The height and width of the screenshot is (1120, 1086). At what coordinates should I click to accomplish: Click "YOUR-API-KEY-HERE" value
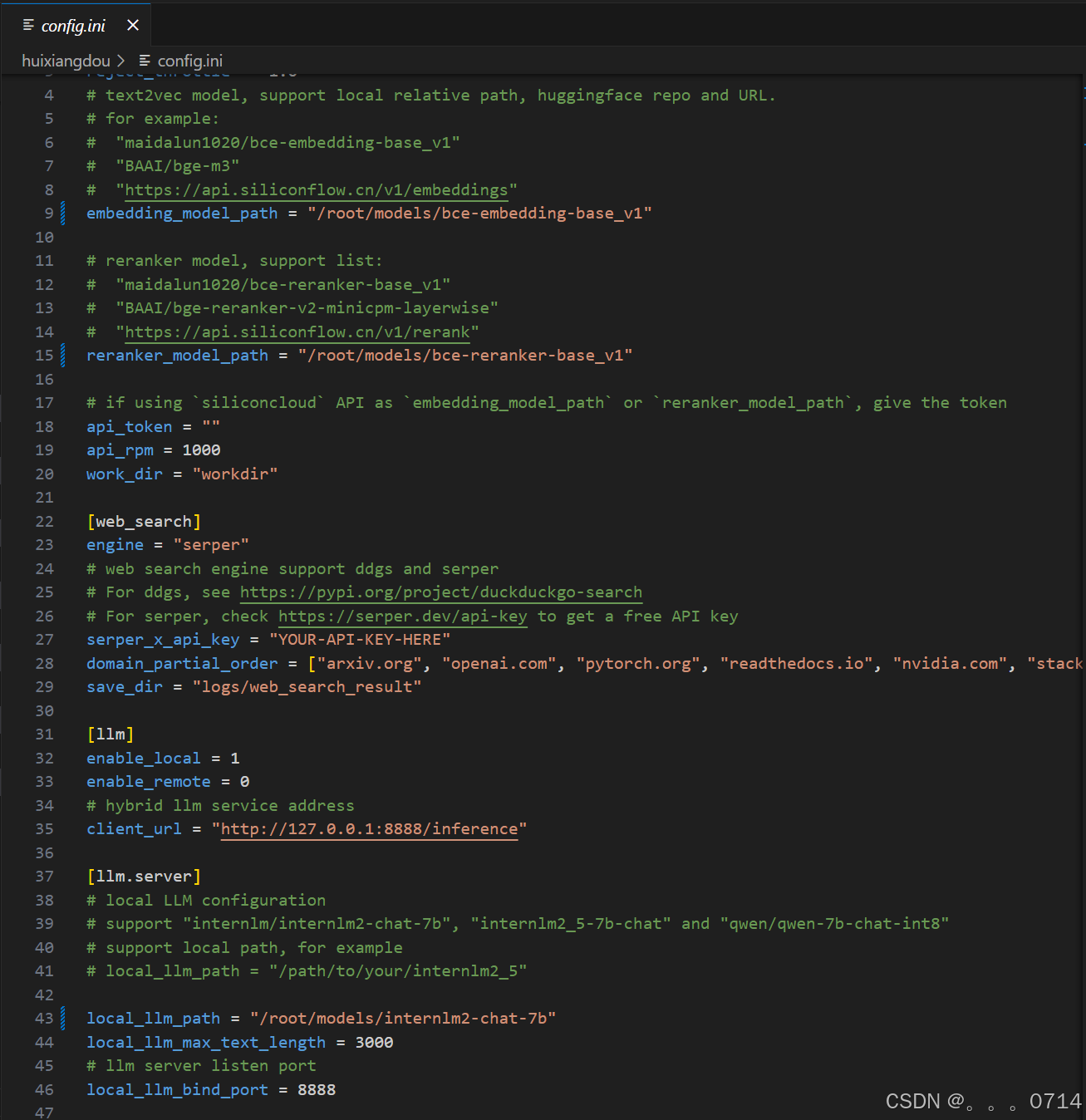point(360,640)
